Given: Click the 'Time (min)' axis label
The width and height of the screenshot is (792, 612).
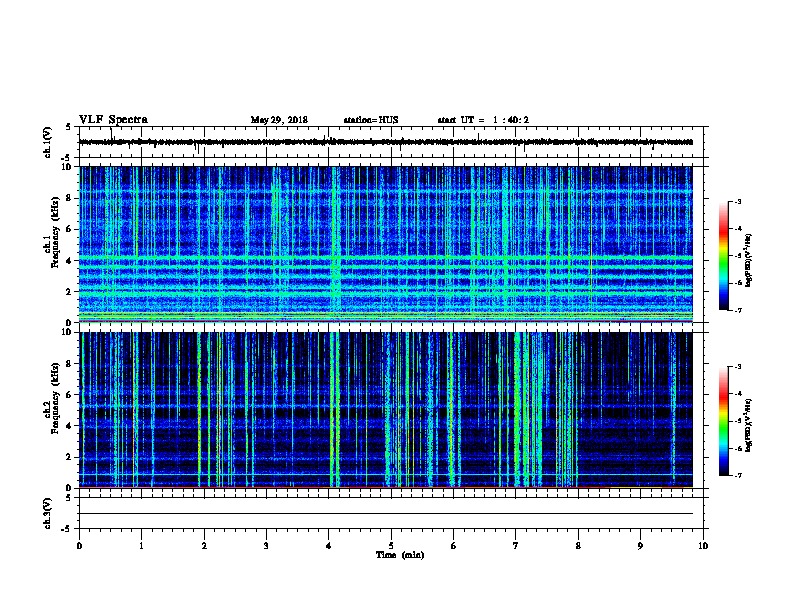Looking at the screenshot, I should (x=400, y=555).
